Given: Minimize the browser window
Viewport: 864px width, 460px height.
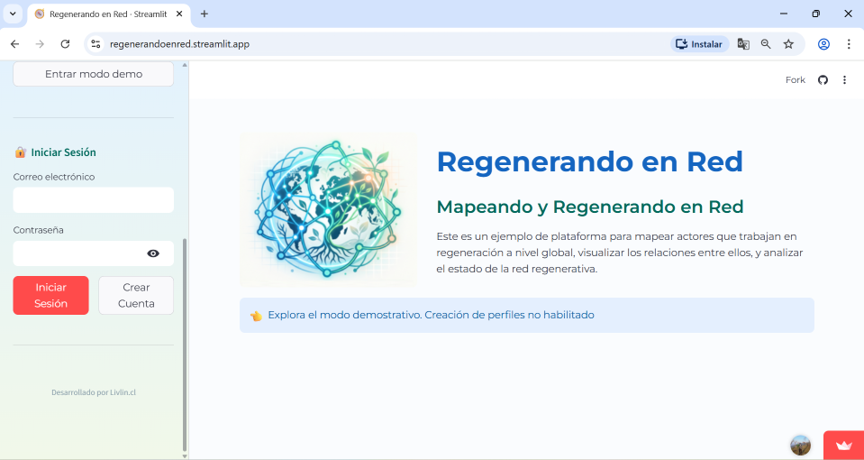Looking at the screenshot, I should [x=784, y=14].
